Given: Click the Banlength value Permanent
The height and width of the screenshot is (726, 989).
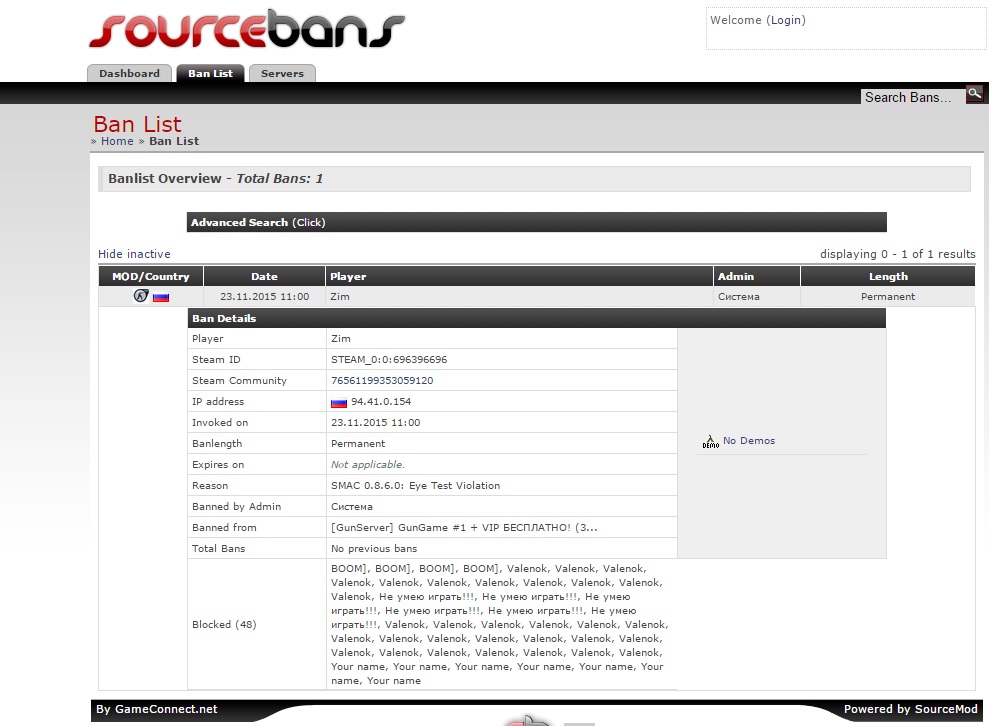Looking at the screenshot, I should (358, 443).
